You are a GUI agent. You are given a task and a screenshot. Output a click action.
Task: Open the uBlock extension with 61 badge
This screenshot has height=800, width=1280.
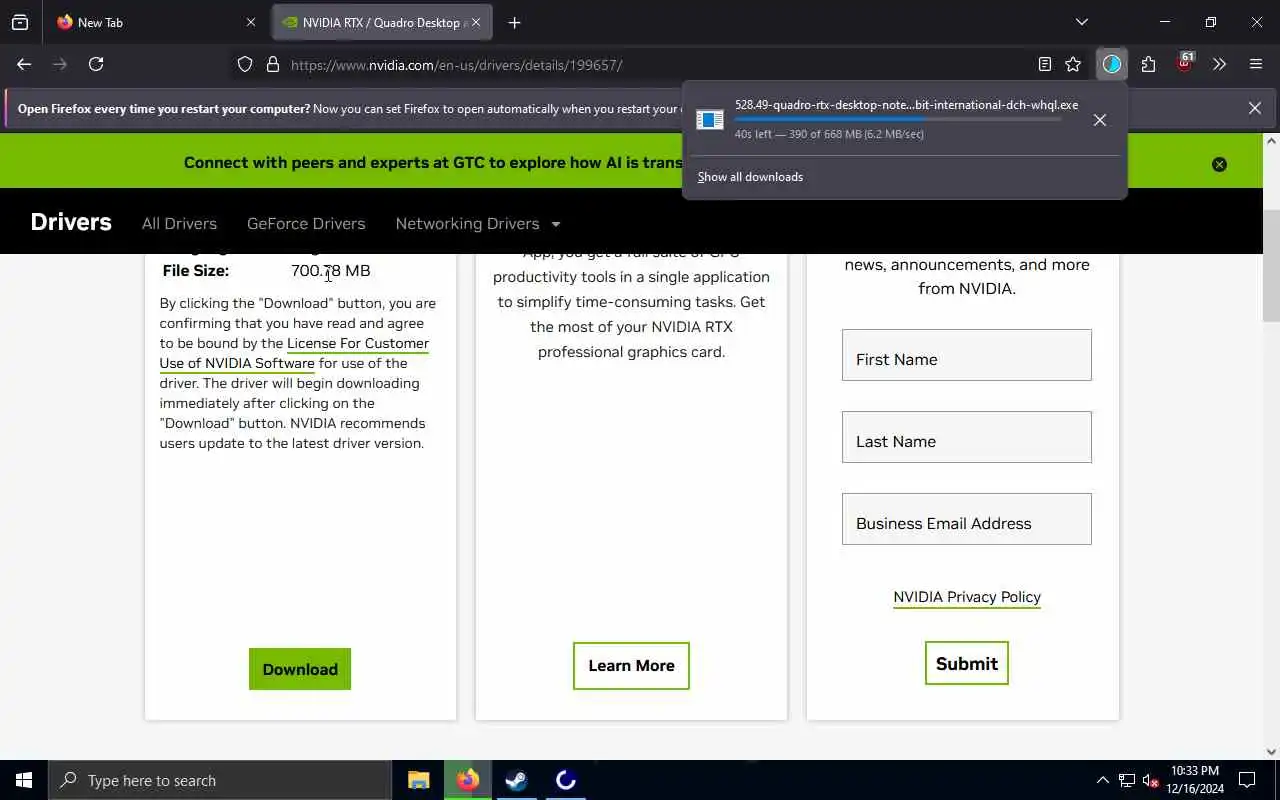(1185, 63)
